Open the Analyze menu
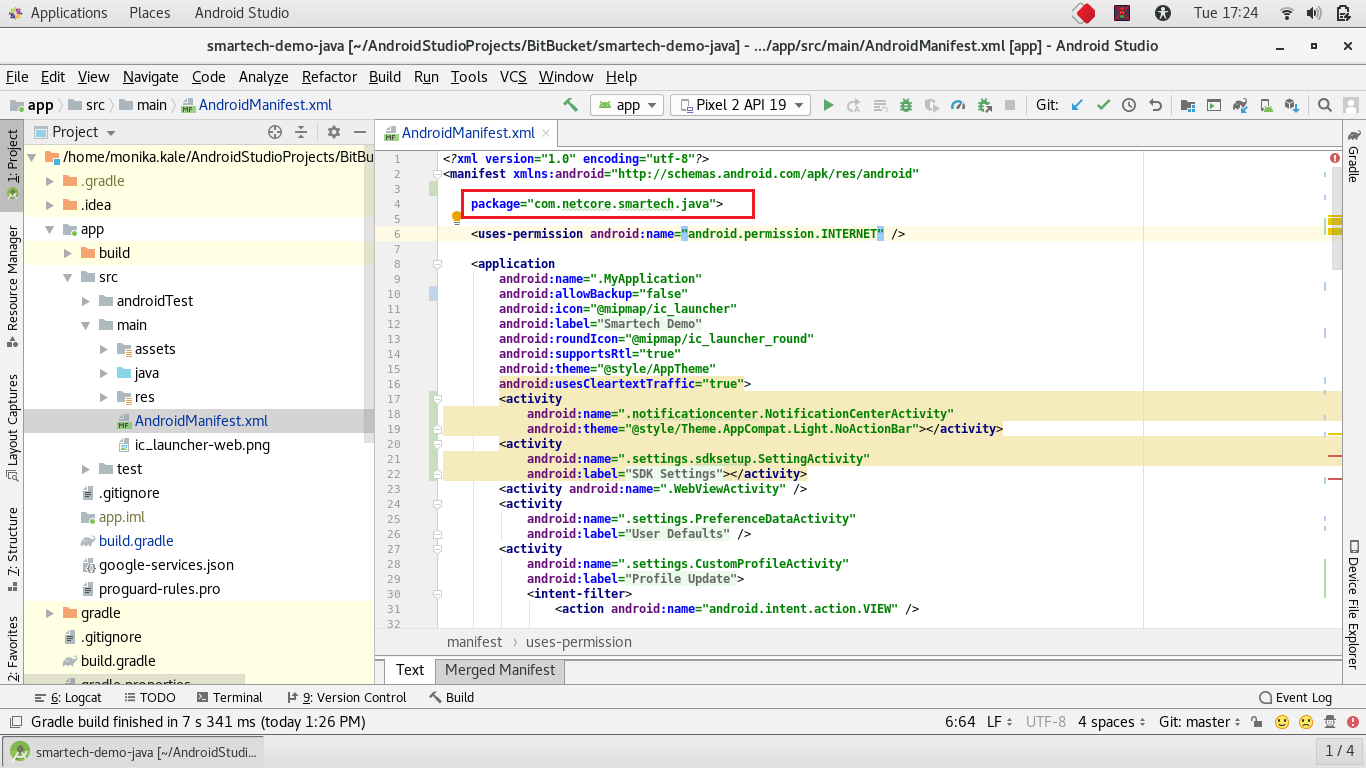1366x768 pixels. (263, 77)
